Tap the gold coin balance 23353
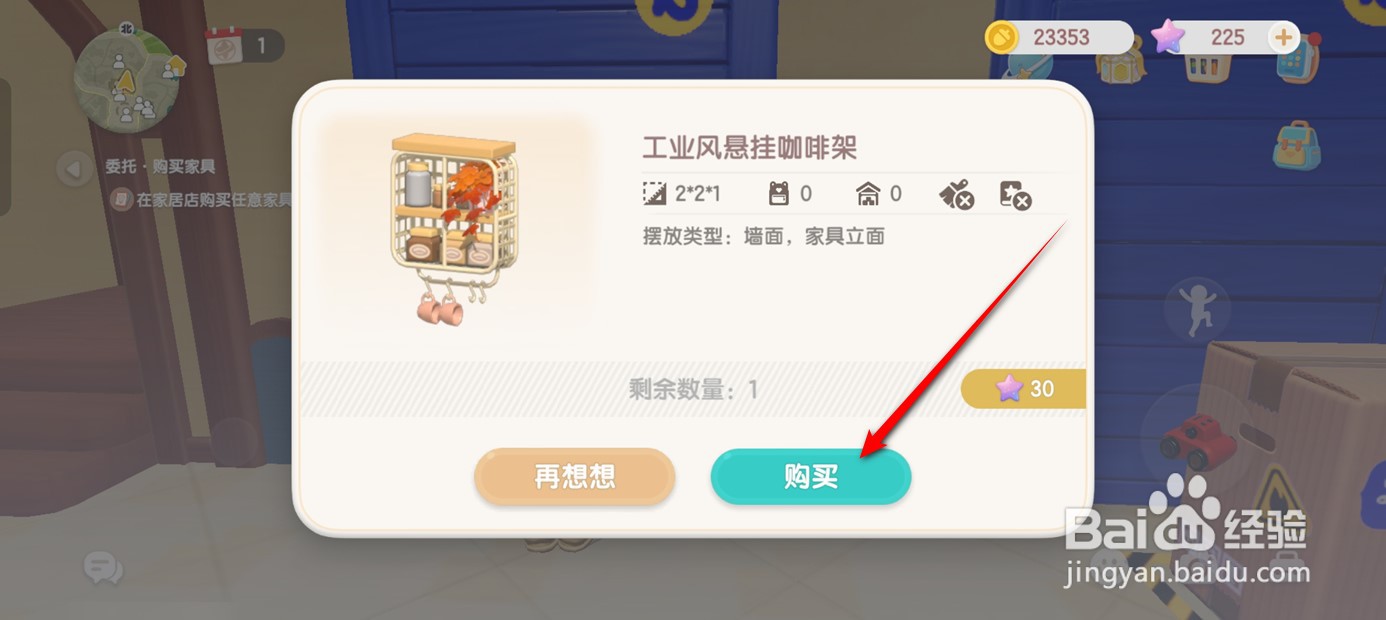 coord(1059,38)
